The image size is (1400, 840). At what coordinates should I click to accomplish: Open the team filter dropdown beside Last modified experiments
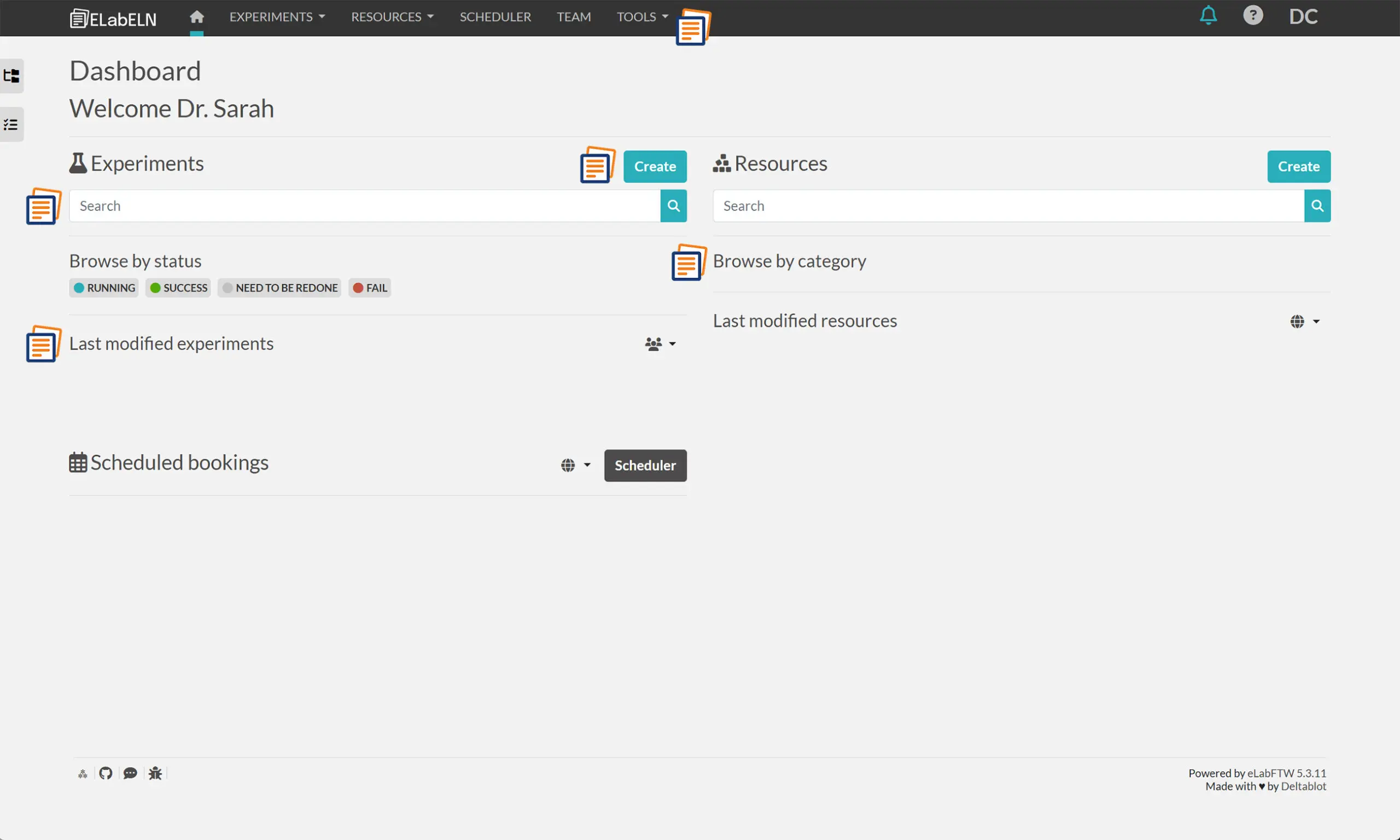point(660,343)
